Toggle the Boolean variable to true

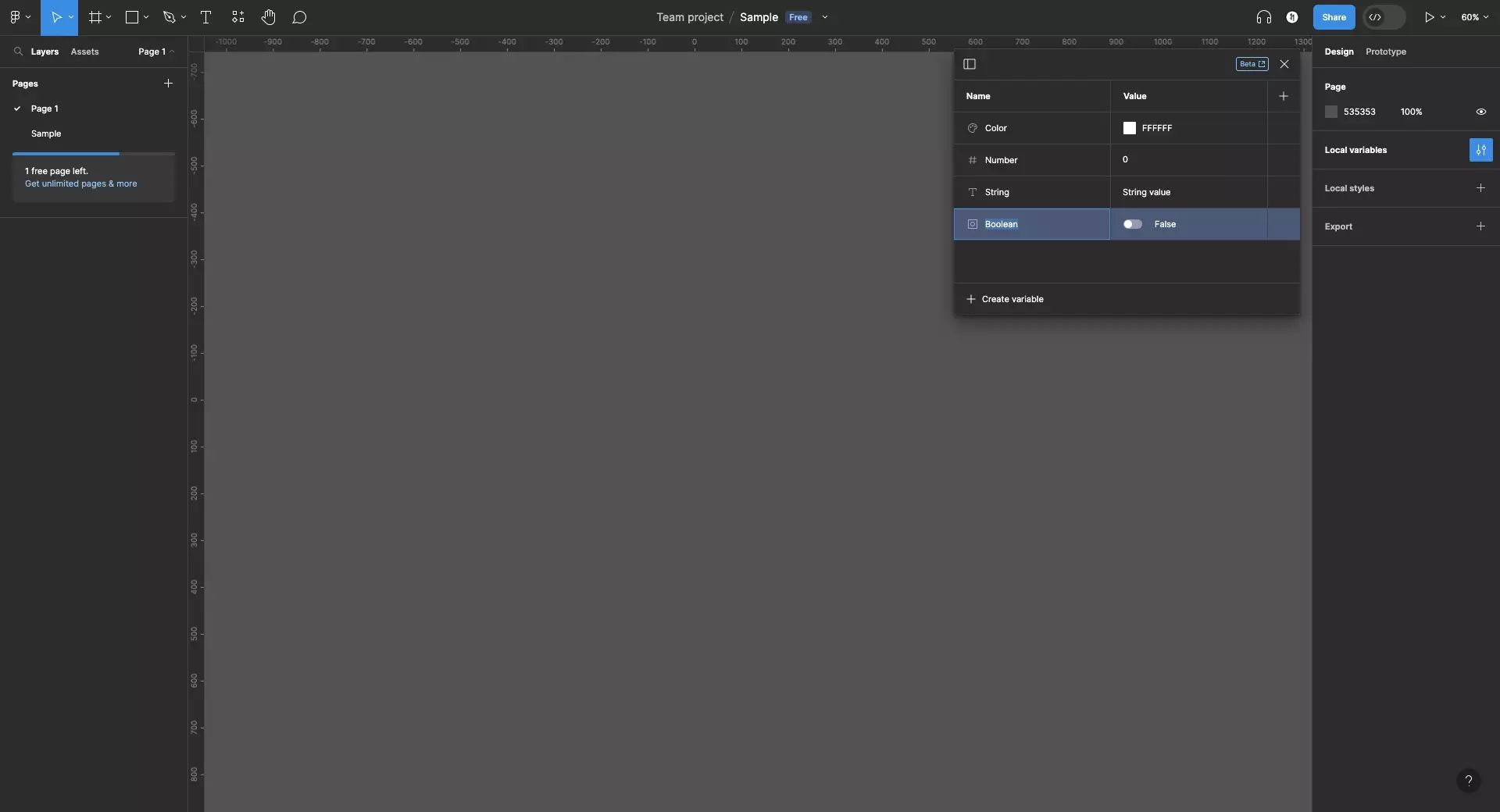click(1133, 224)
